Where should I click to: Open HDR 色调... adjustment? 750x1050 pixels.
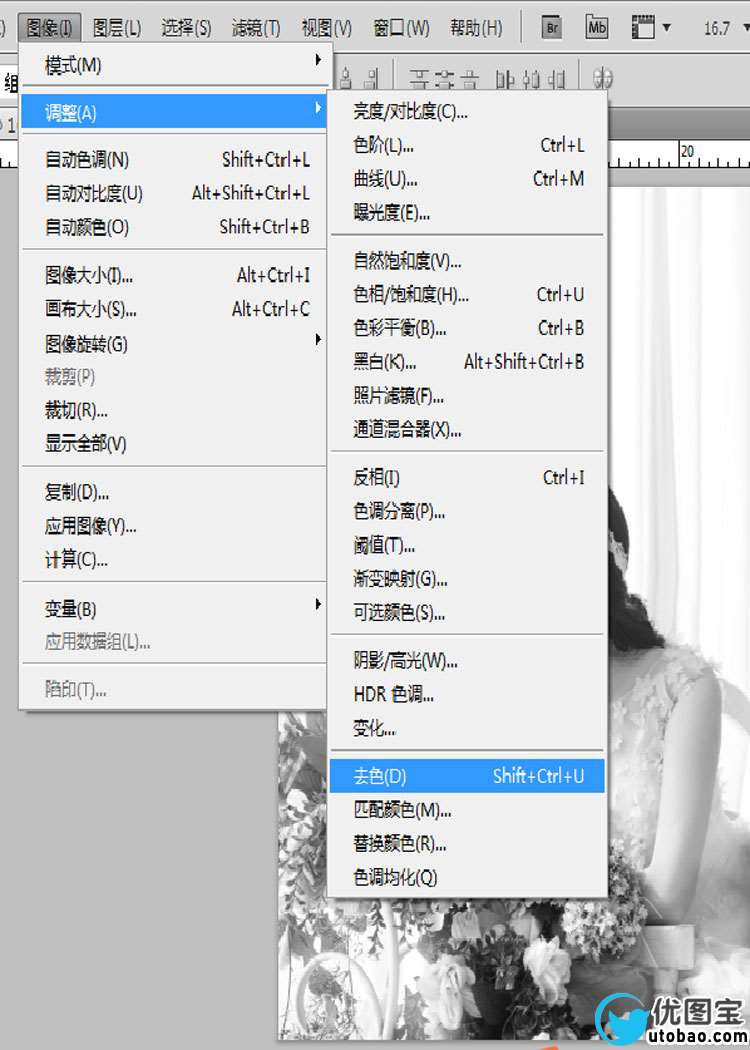point(467,694)
